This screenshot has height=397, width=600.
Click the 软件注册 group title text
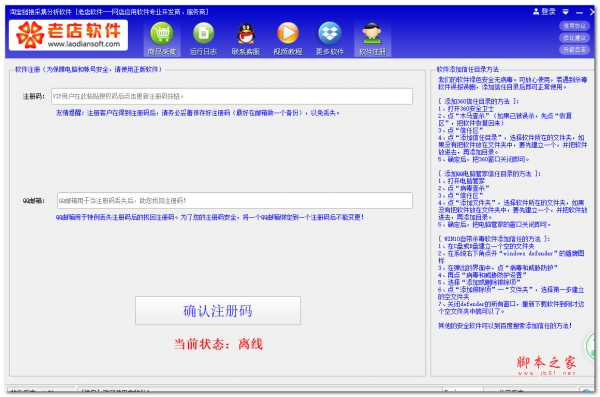point(88,69)
